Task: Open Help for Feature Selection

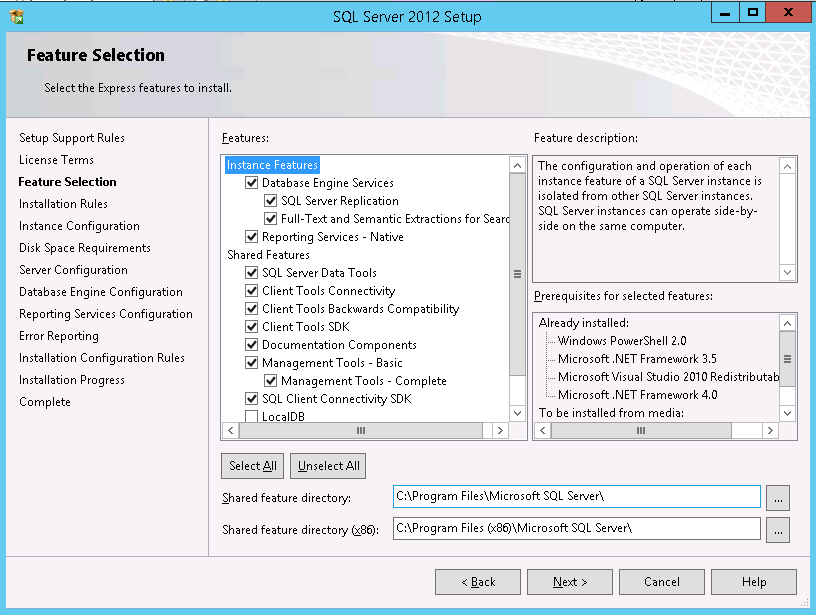Action: tap(754, 582)
